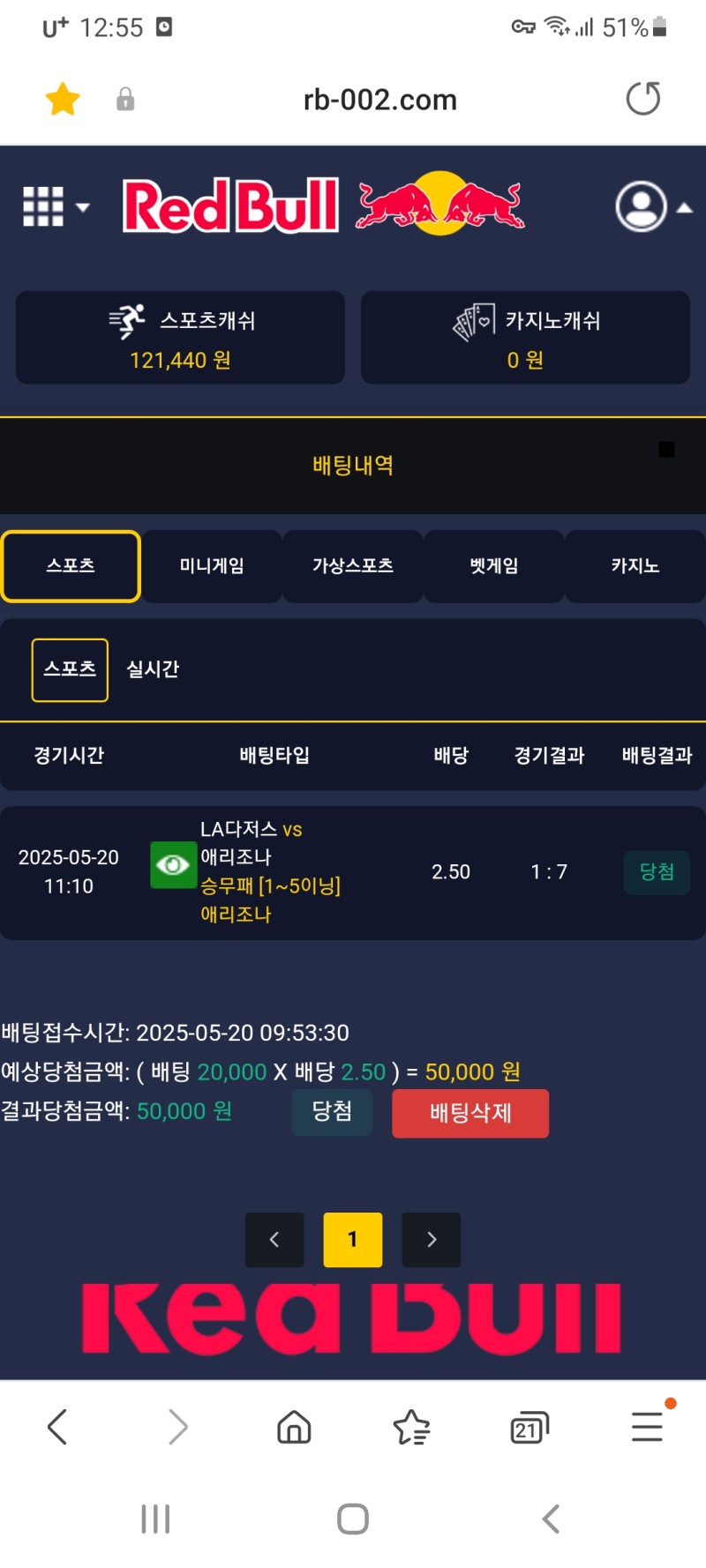The height and width of the screenshot is (1568, 706).
Task: Select page 1 in pagination
Action: pos(353,1240)
